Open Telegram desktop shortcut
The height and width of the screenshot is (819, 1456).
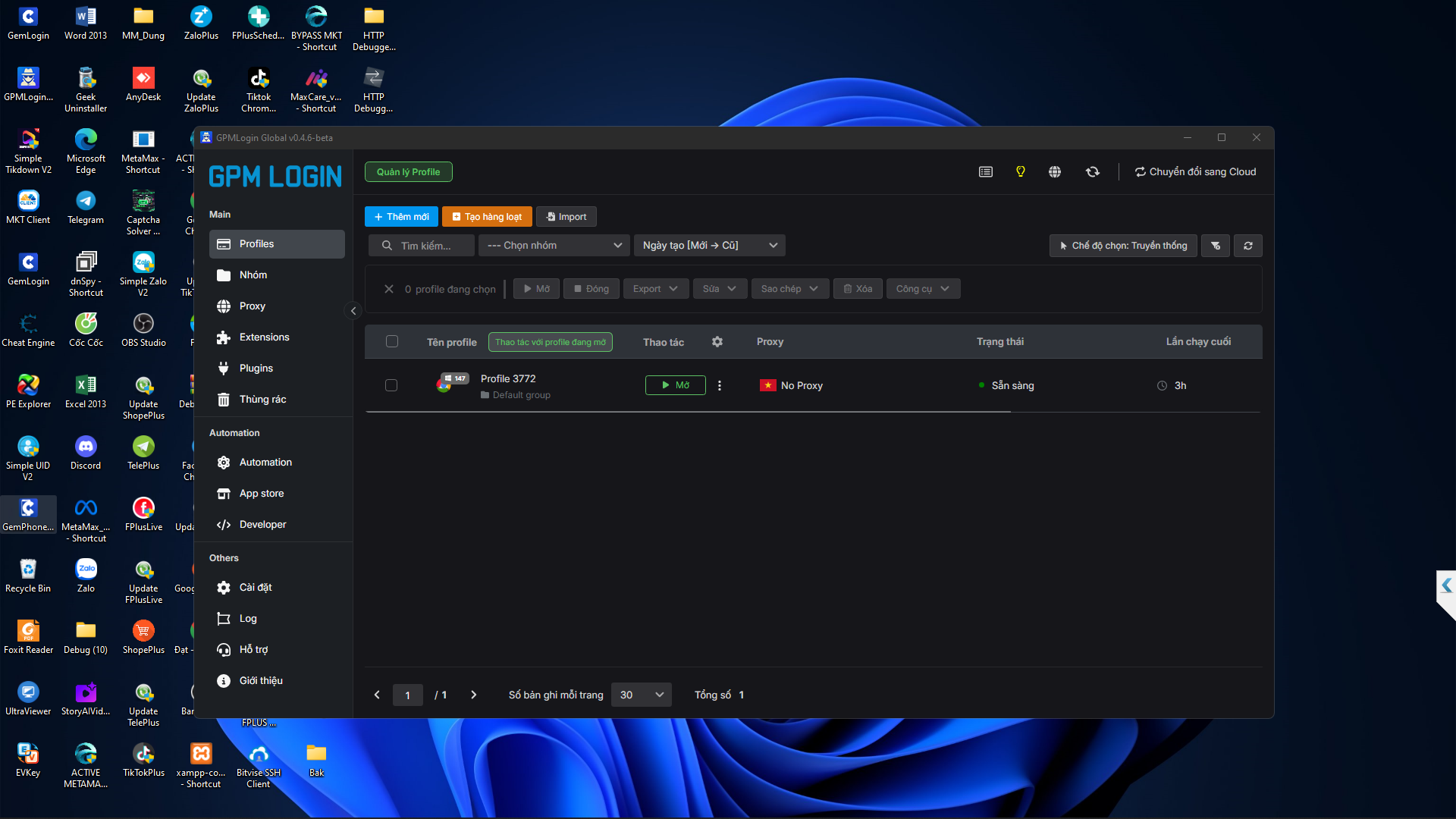(x=86, y=207)
